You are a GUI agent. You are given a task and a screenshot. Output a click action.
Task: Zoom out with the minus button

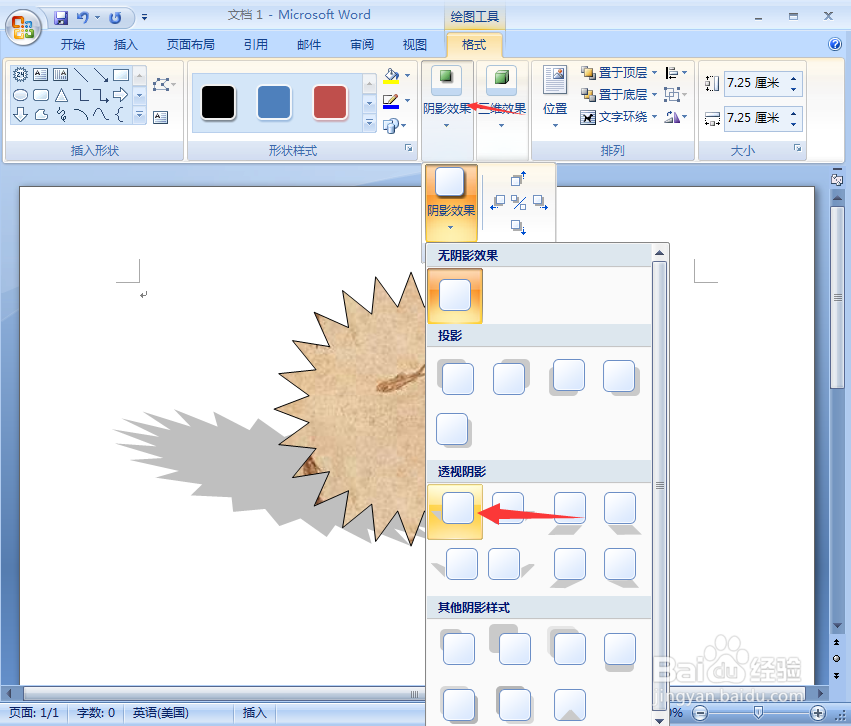coord(700,712)
